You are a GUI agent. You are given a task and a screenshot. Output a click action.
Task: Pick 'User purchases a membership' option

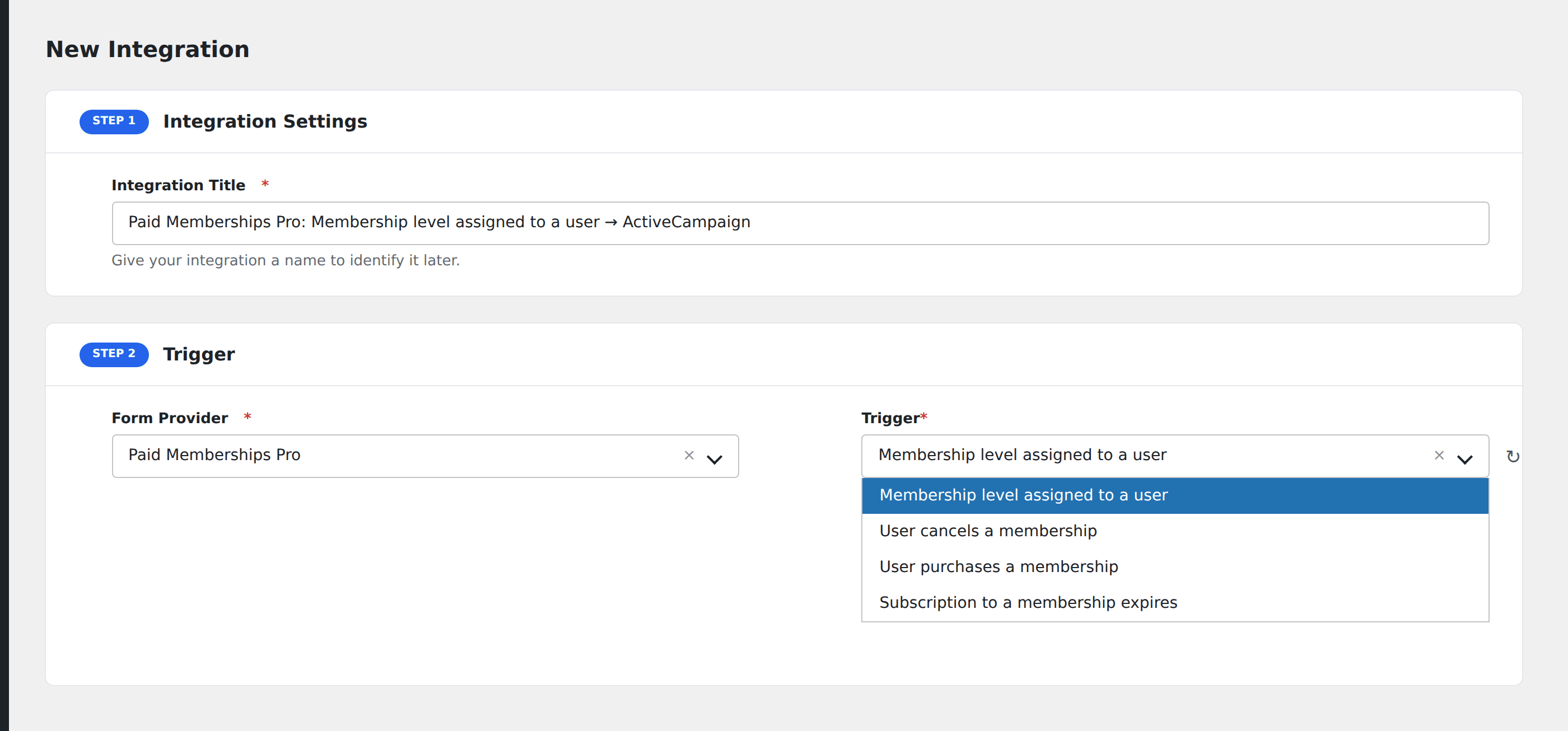pos(1175,567)
